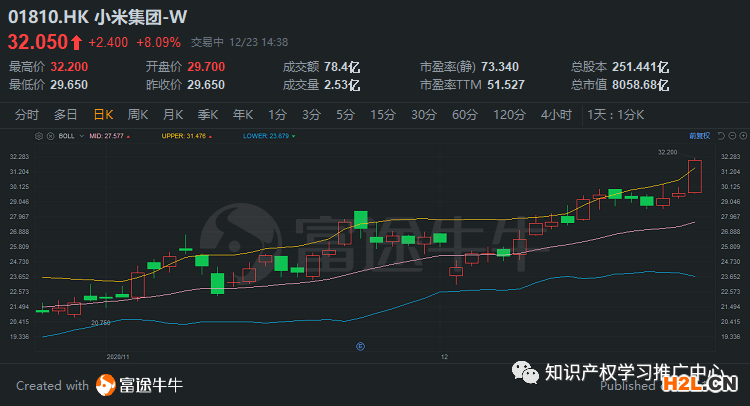The image size is (750, 406).
Task: Click the WeChat icon beside 知识产权学习推广中心
Action: 525,372
